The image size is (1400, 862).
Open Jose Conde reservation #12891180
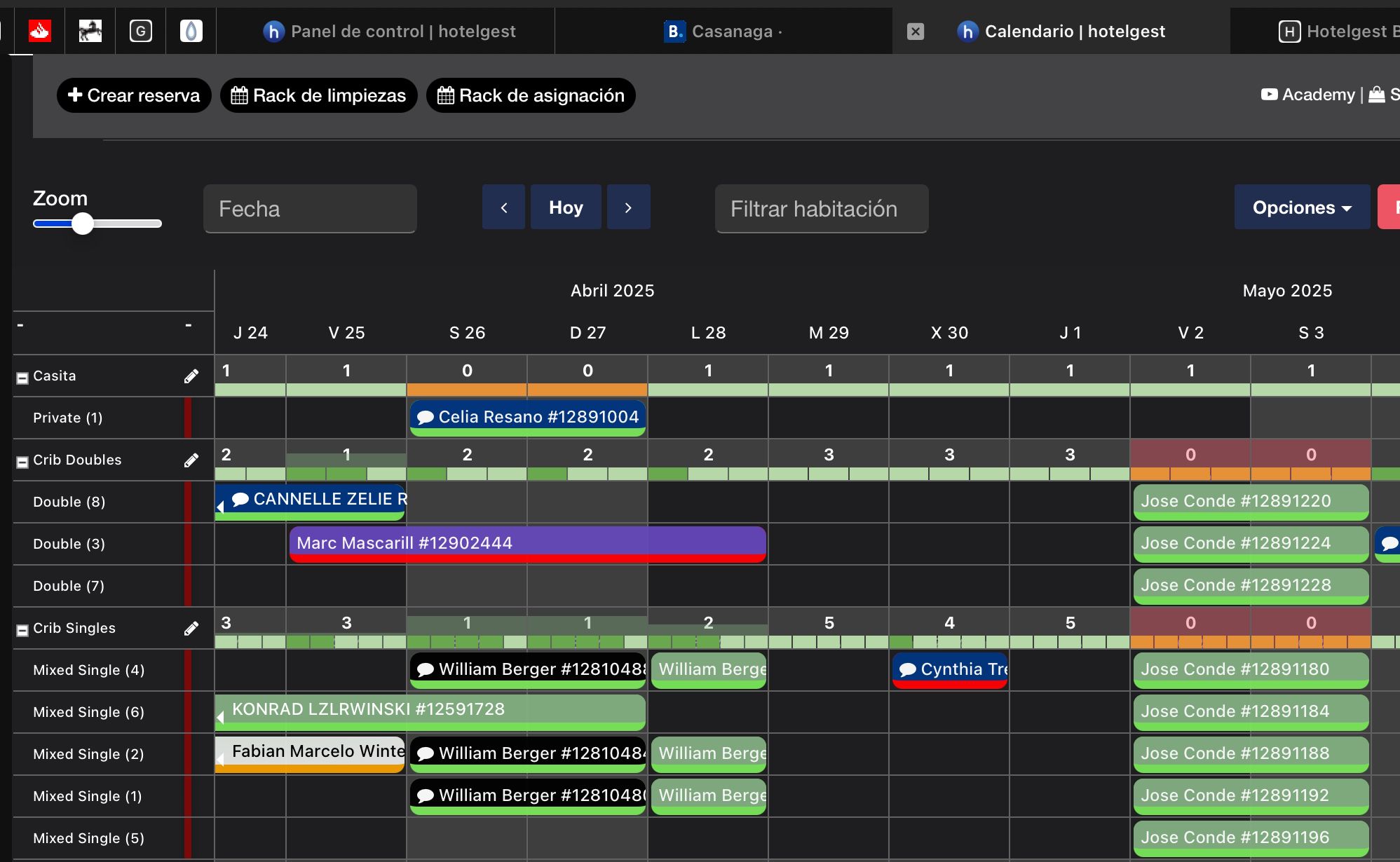[1251, 670]
